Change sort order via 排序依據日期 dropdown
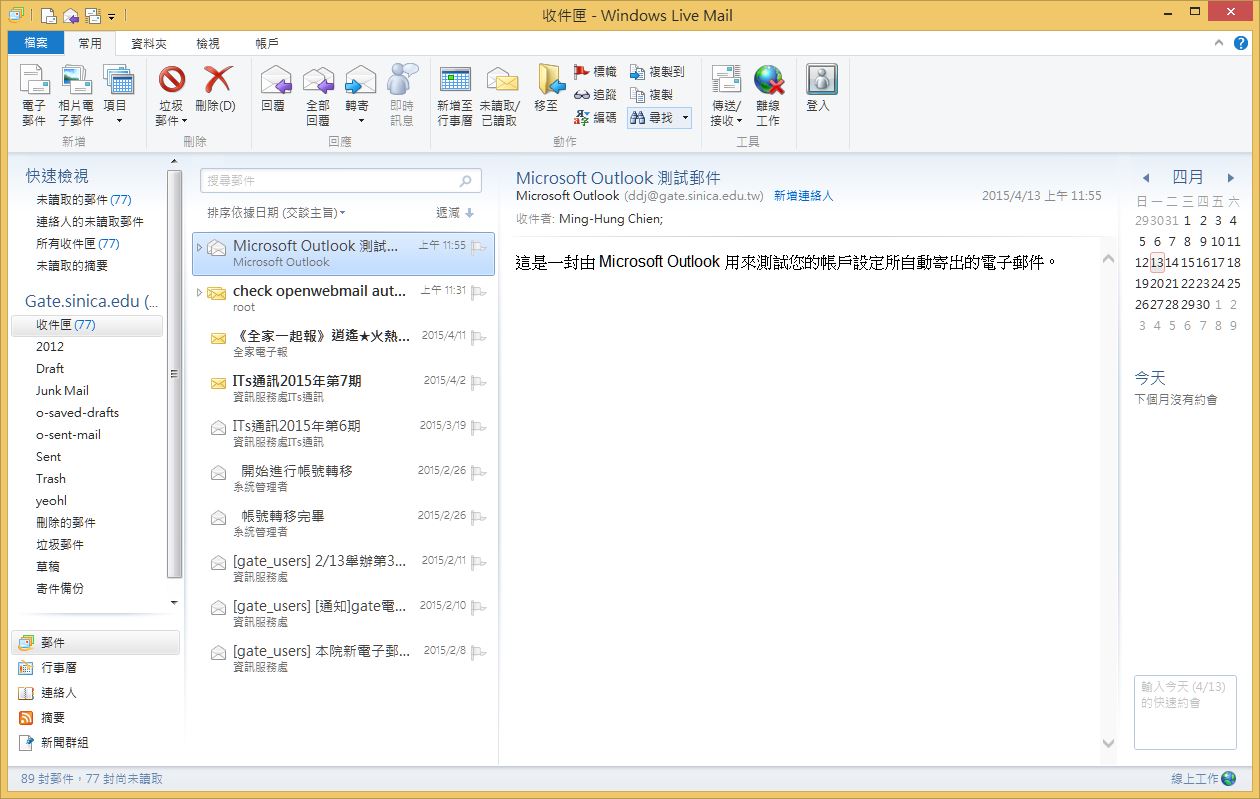Screen dimensions: 1260x799 pyautogui.click(x=277, y=212)
